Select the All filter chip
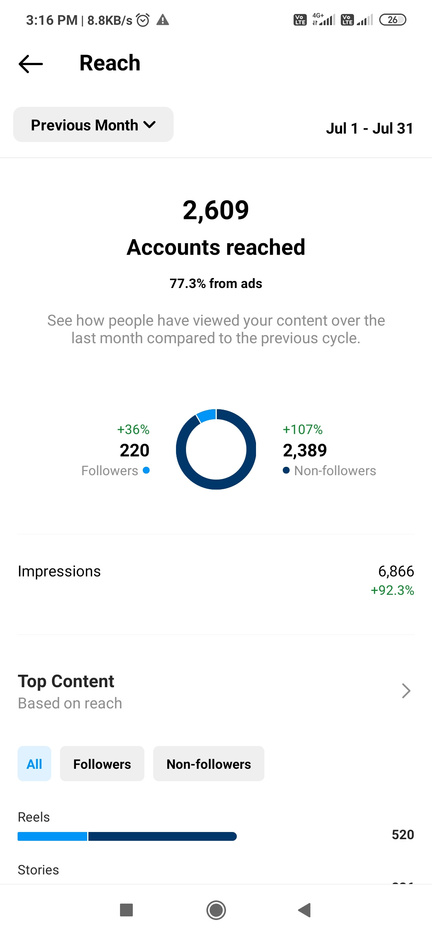This screenshot has width=432, height=936. pyautogui.click(x=35, y=763)
